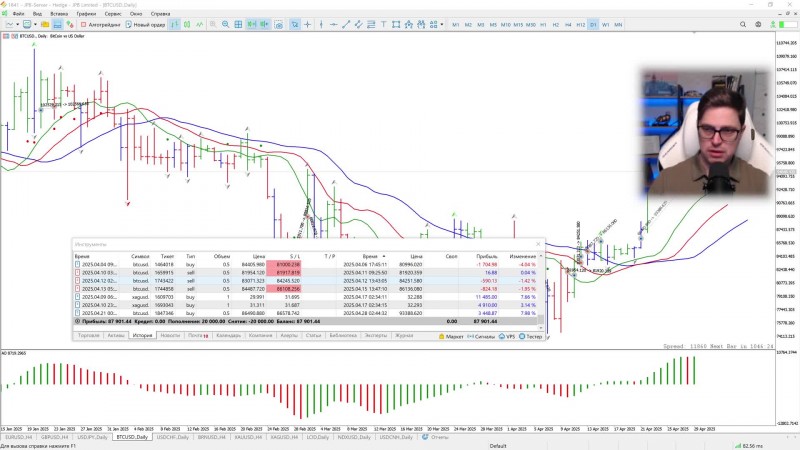This screenshot has height=450, width=800.
Task: Sort history by Символ column header
Action: [140, 256]
